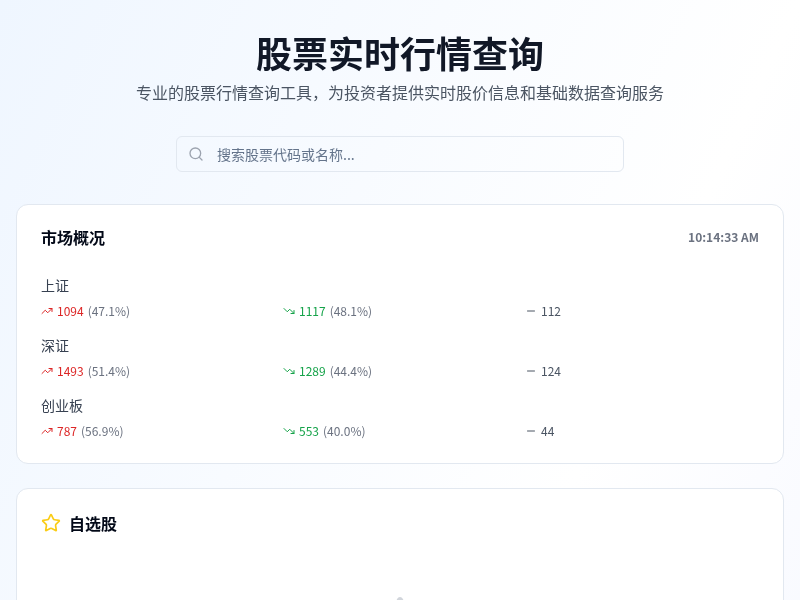Click the falling trend icon next to 553

click(289, 431)
